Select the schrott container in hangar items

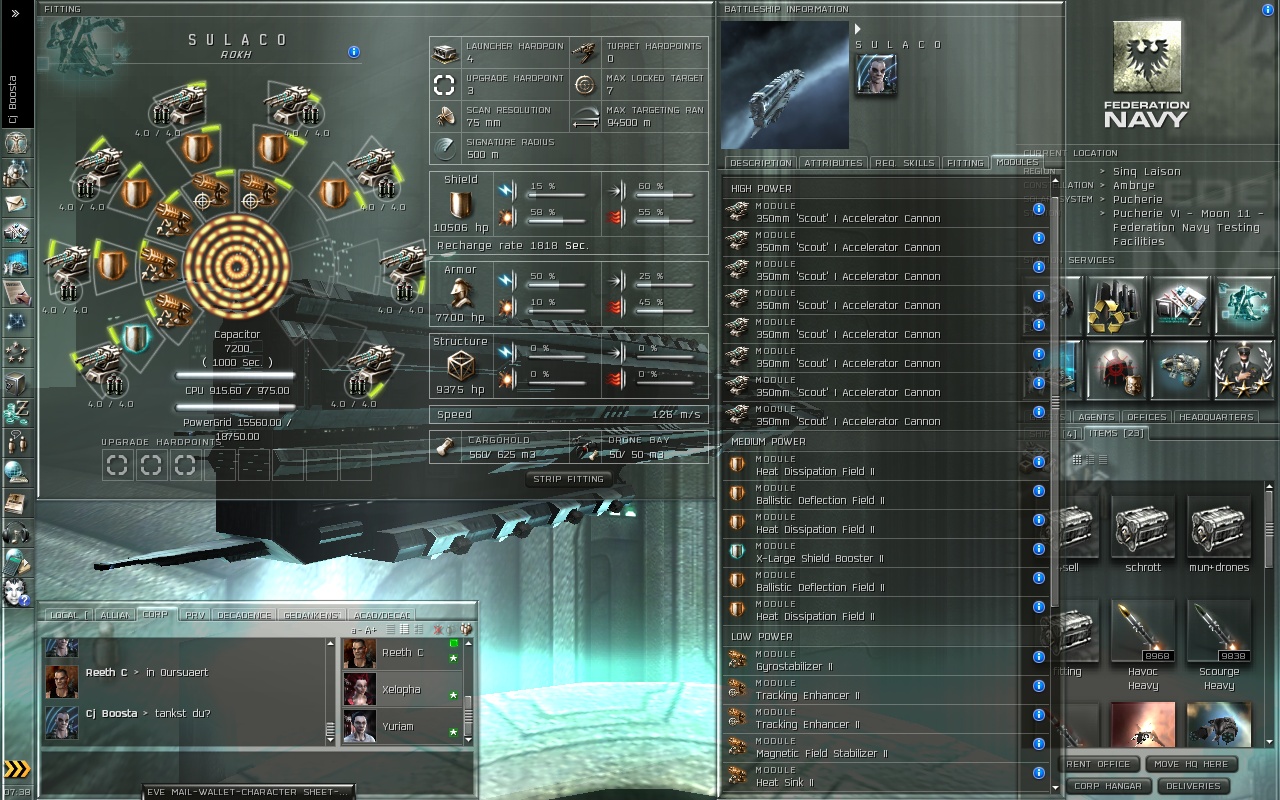1143,534
